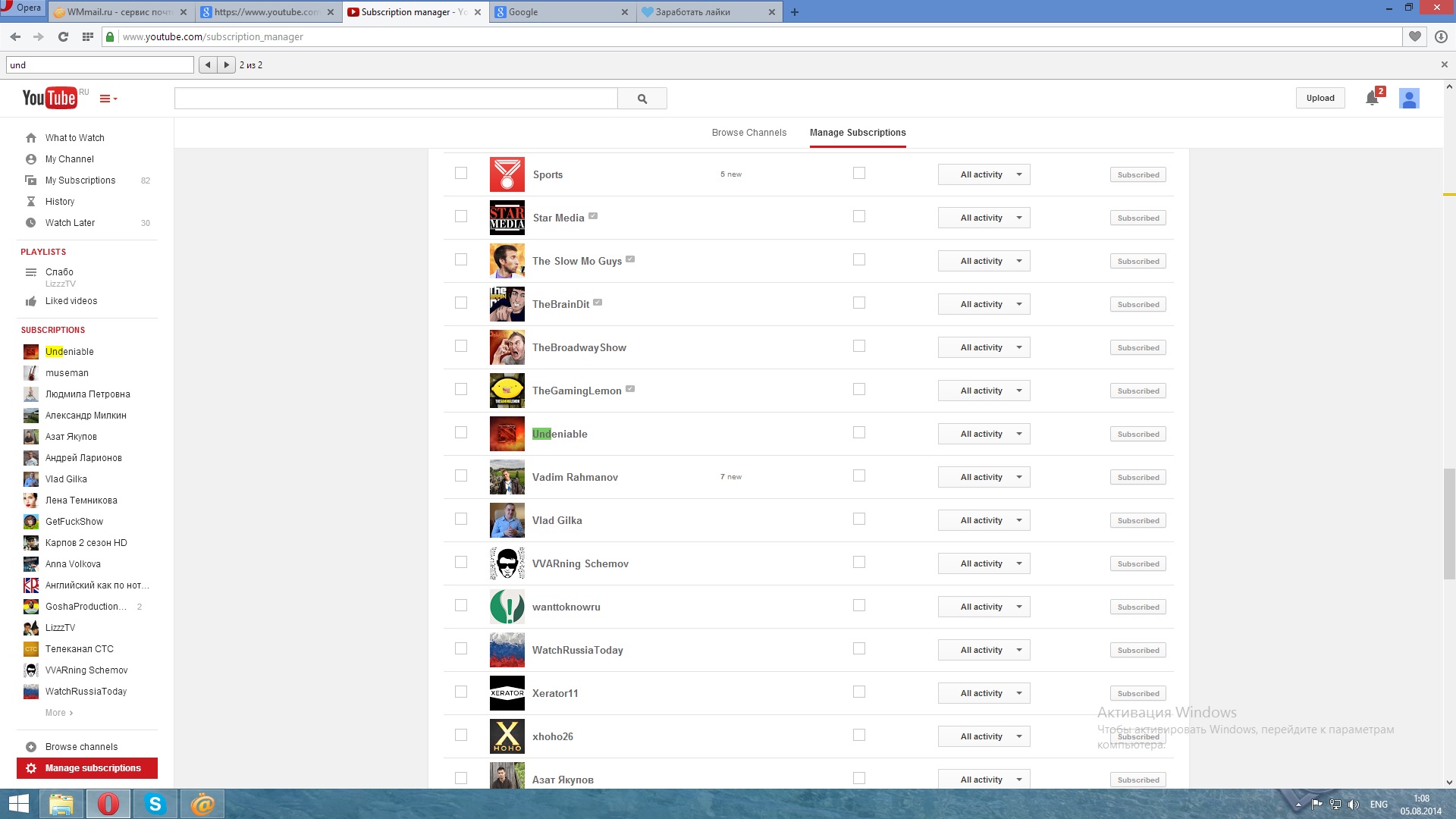The image size is (1456, 819).
Task: Open the account avatar menu
Action: coord(1409,99)
